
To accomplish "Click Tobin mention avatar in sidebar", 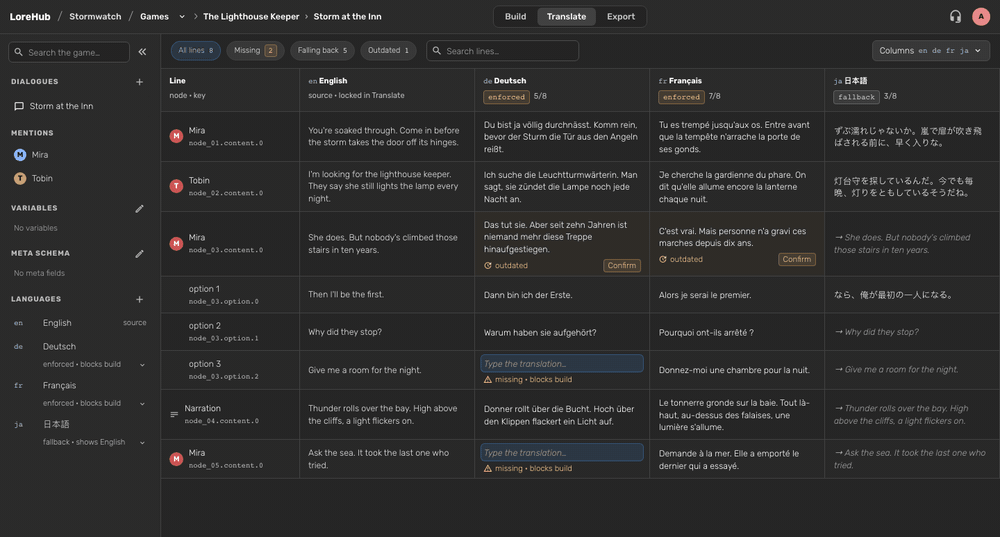I will (20, 179).
